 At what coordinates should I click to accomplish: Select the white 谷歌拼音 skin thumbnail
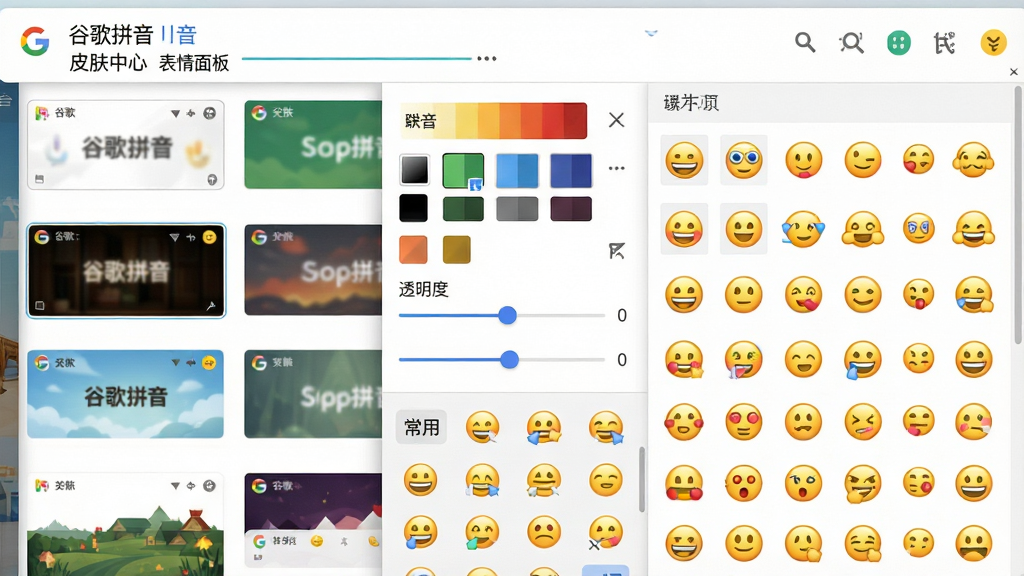[x=125, y=145]
